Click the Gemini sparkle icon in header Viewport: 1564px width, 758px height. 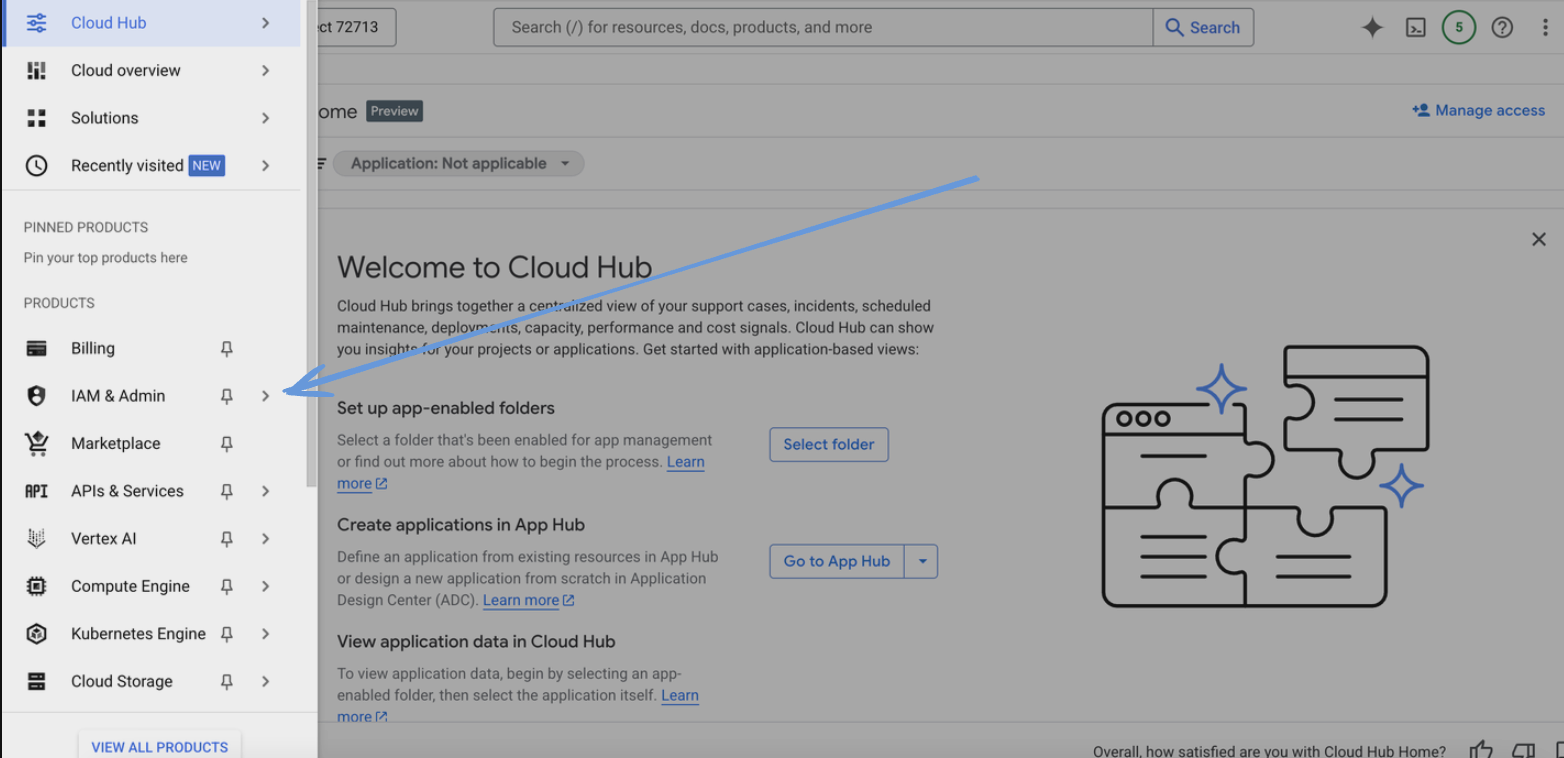click(x=1372, y=28)
